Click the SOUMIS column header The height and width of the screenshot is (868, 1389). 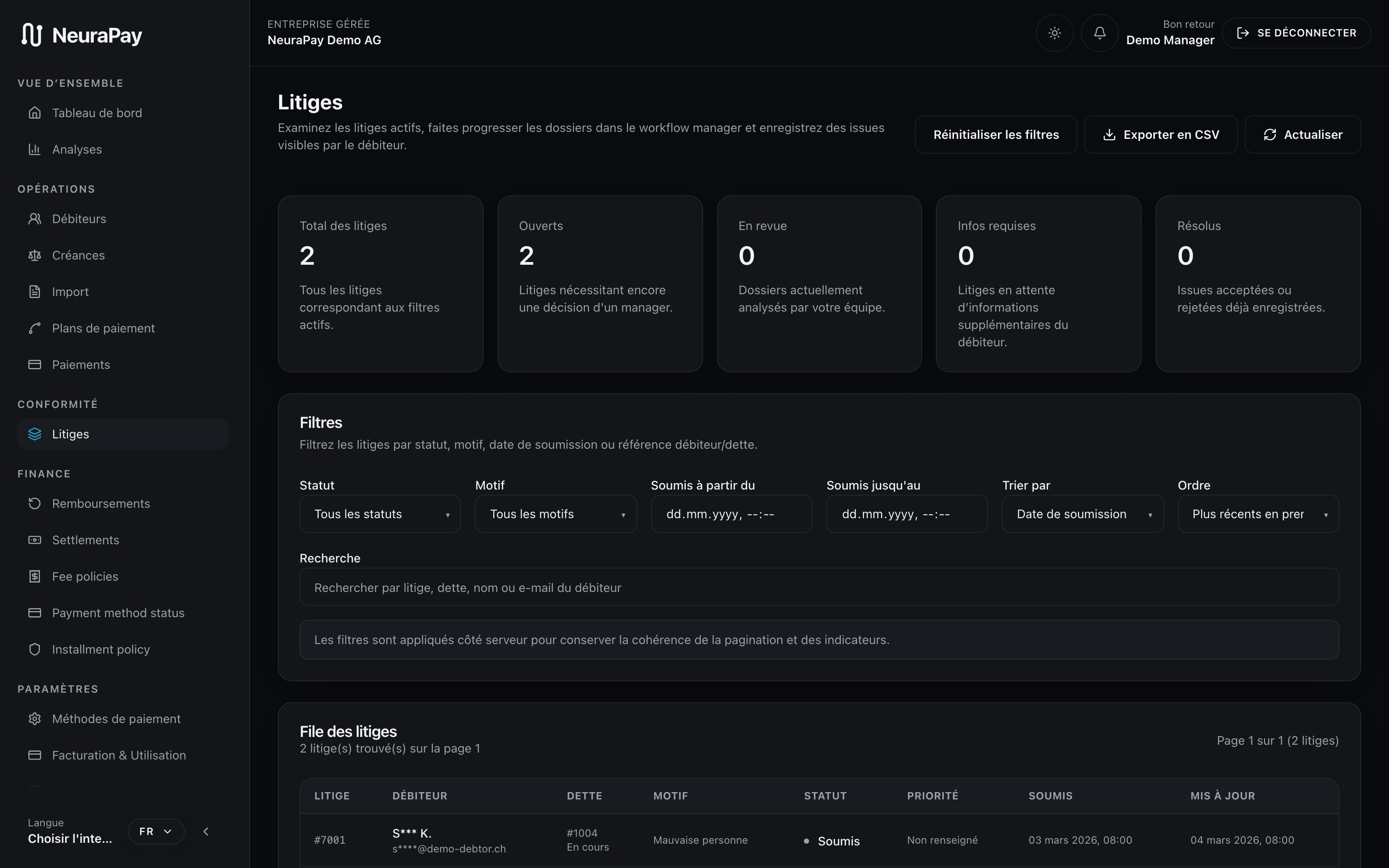1050,796
